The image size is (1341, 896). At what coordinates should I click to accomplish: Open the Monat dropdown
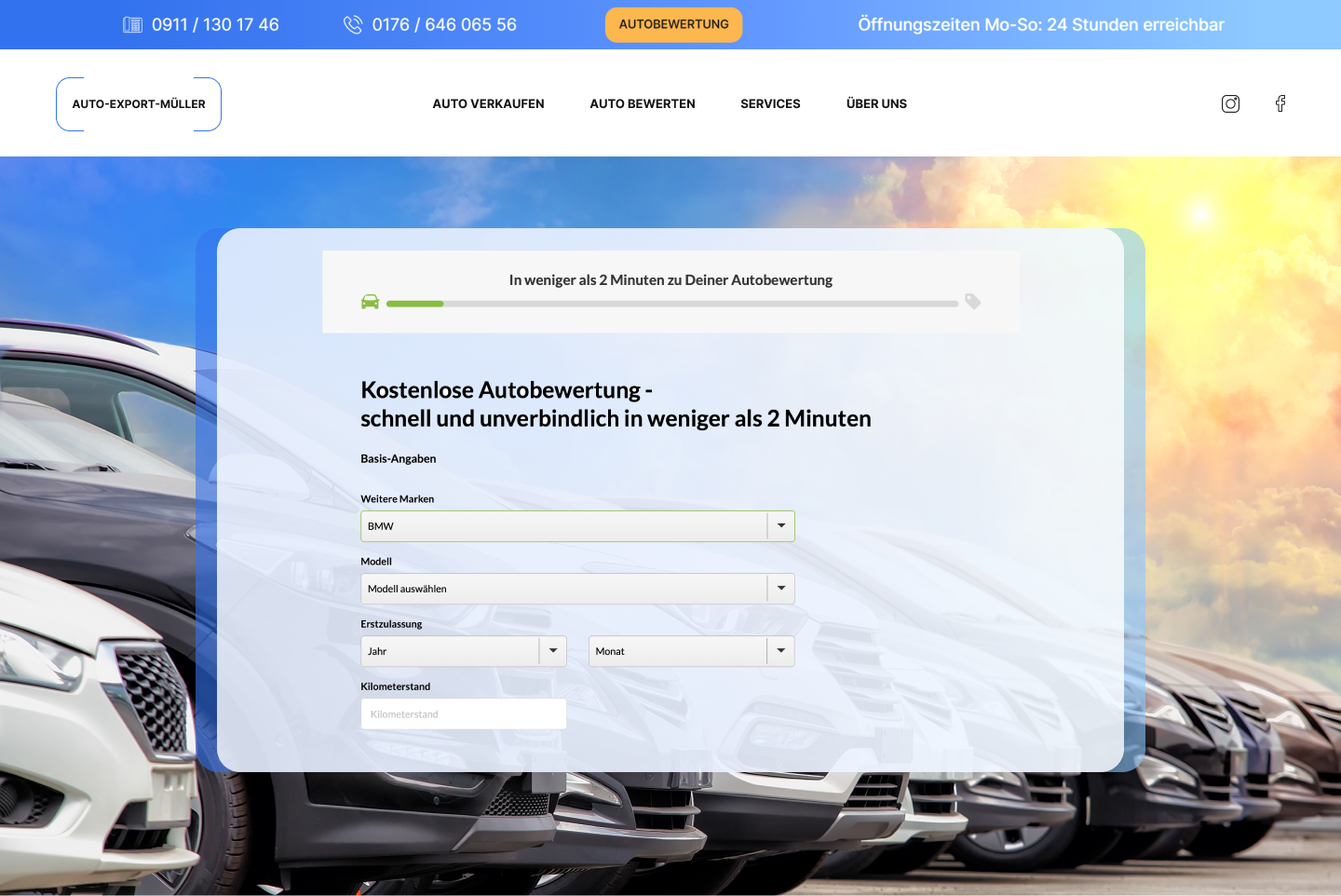692,651
